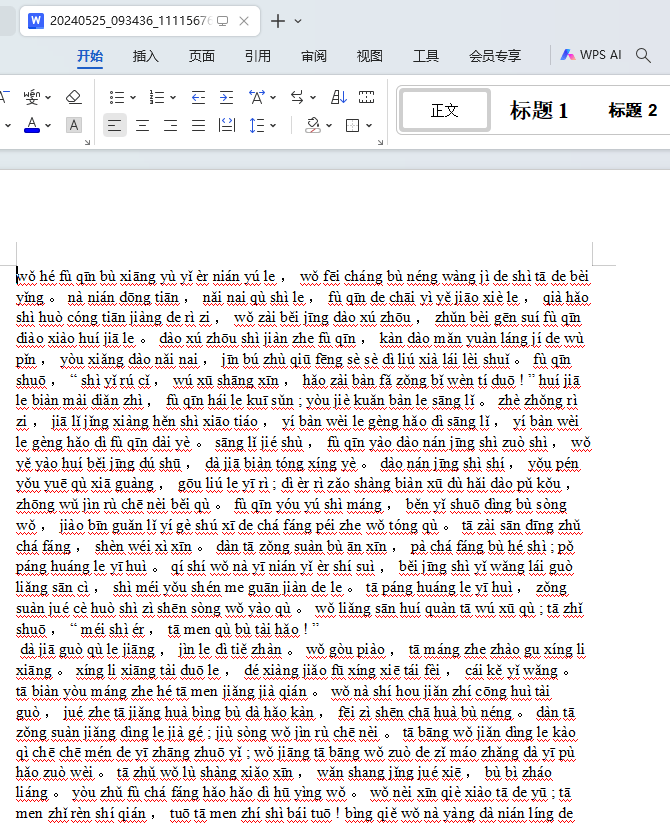Click the WPS AI button
This screenshot has height=825, width=670.
(x=591, y=56)
